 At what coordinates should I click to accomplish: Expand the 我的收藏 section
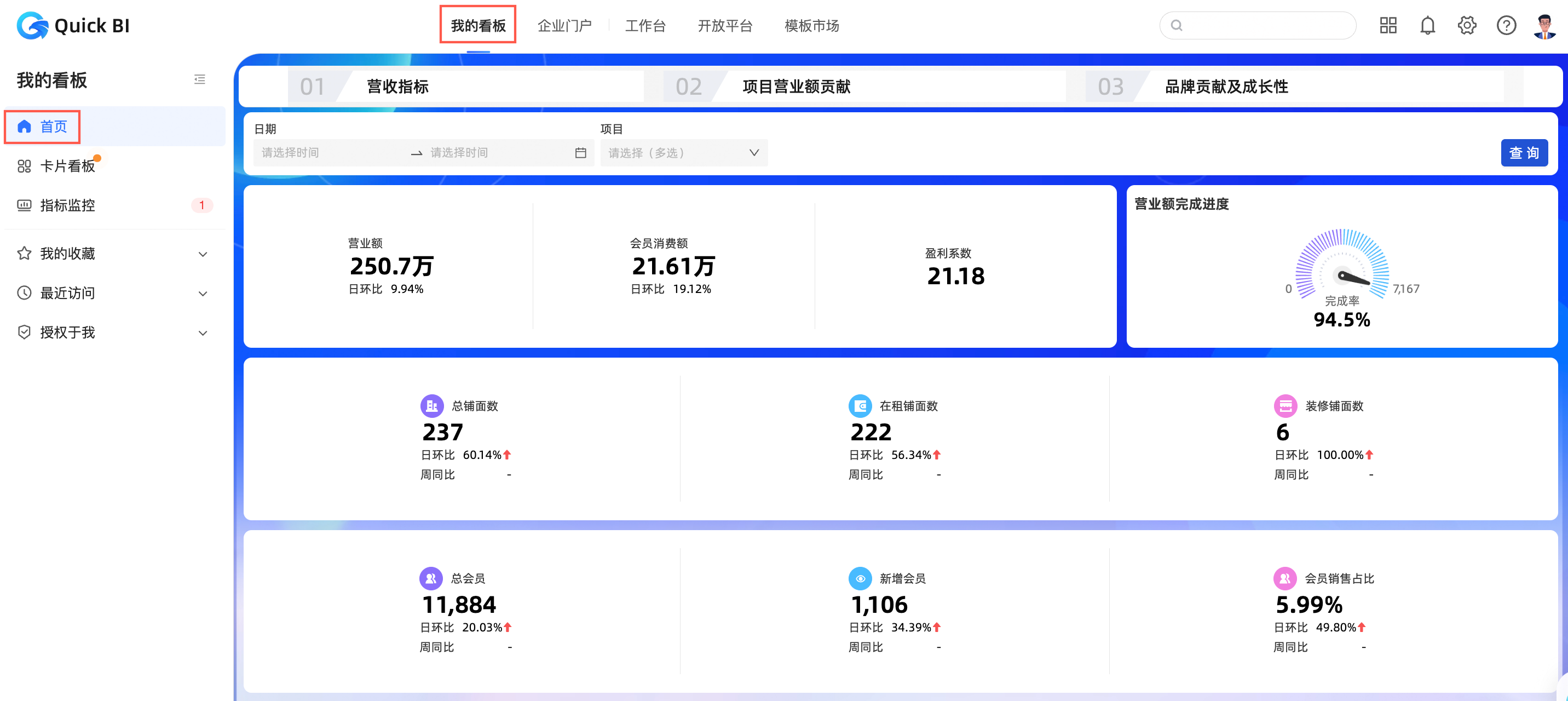203,254
